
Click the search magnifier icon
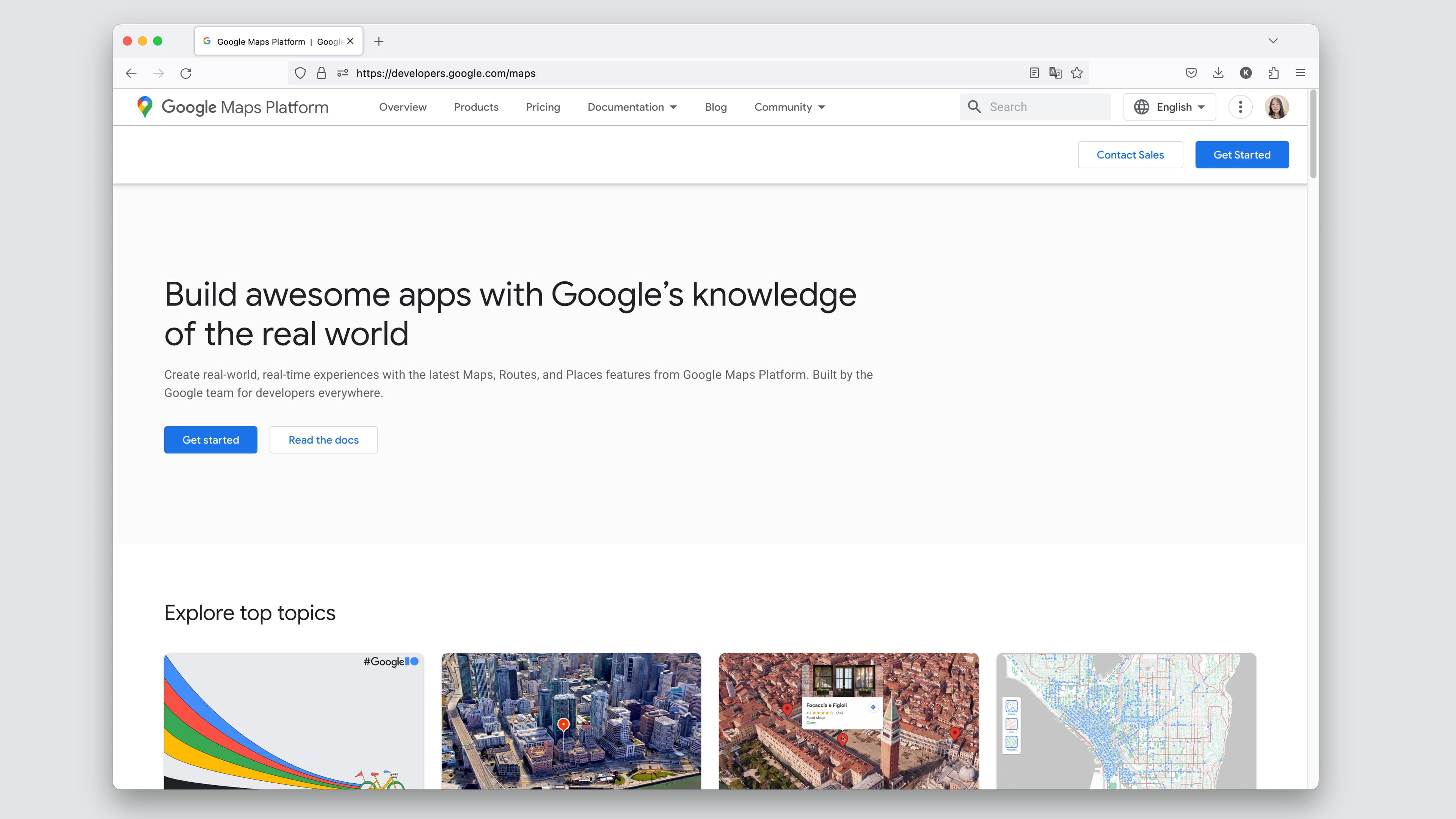coord(974,107)
